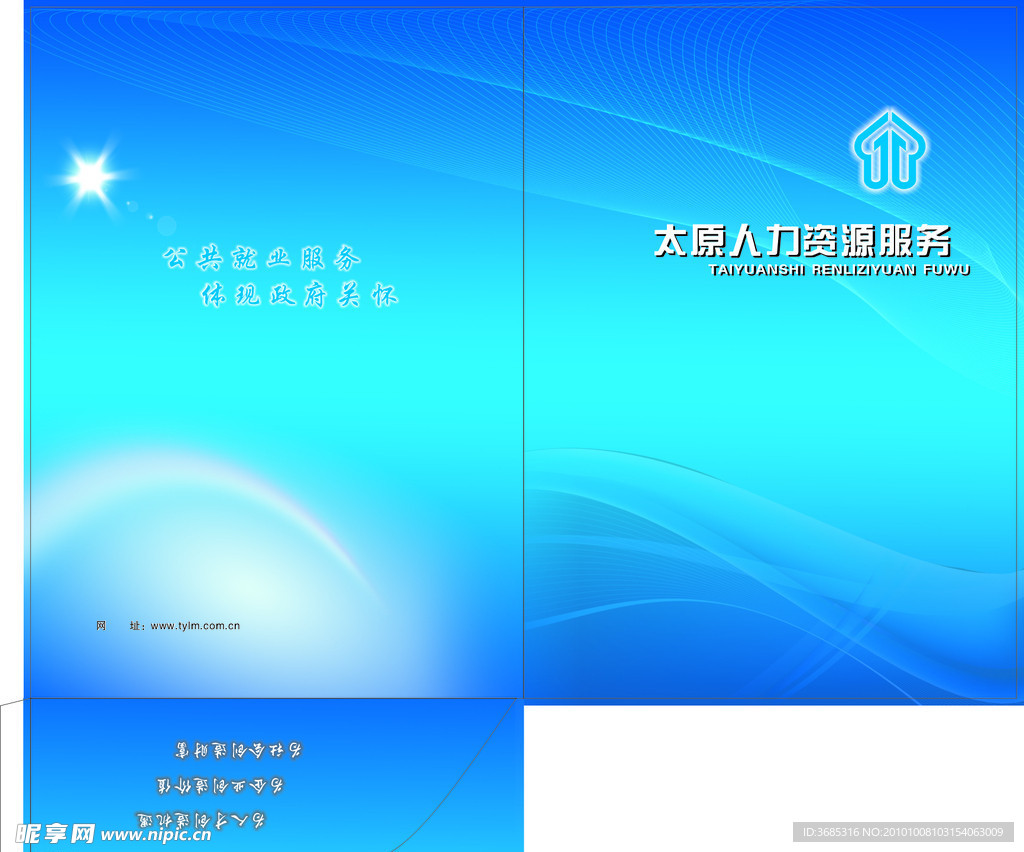The image size is (1024, 852).
Task: Select the subtitle TAIYUANSHI RENLIZIYUAN FUWU
Action: click(839, 270)
